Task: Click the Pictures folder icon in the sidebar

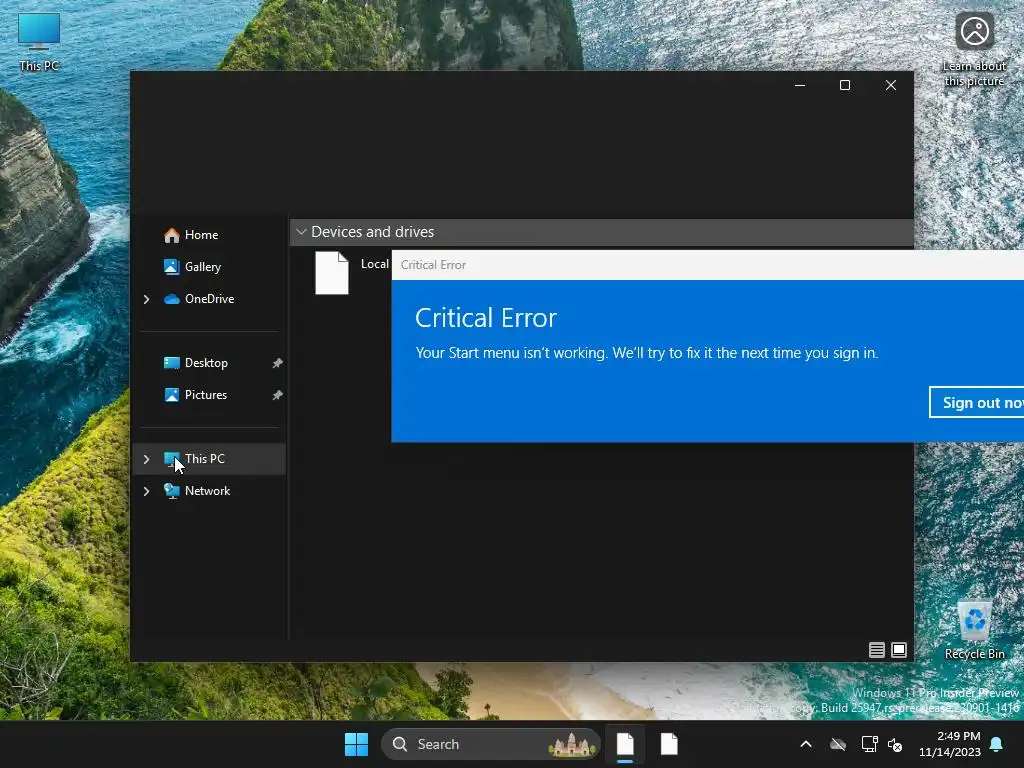Action: point(172,395)
